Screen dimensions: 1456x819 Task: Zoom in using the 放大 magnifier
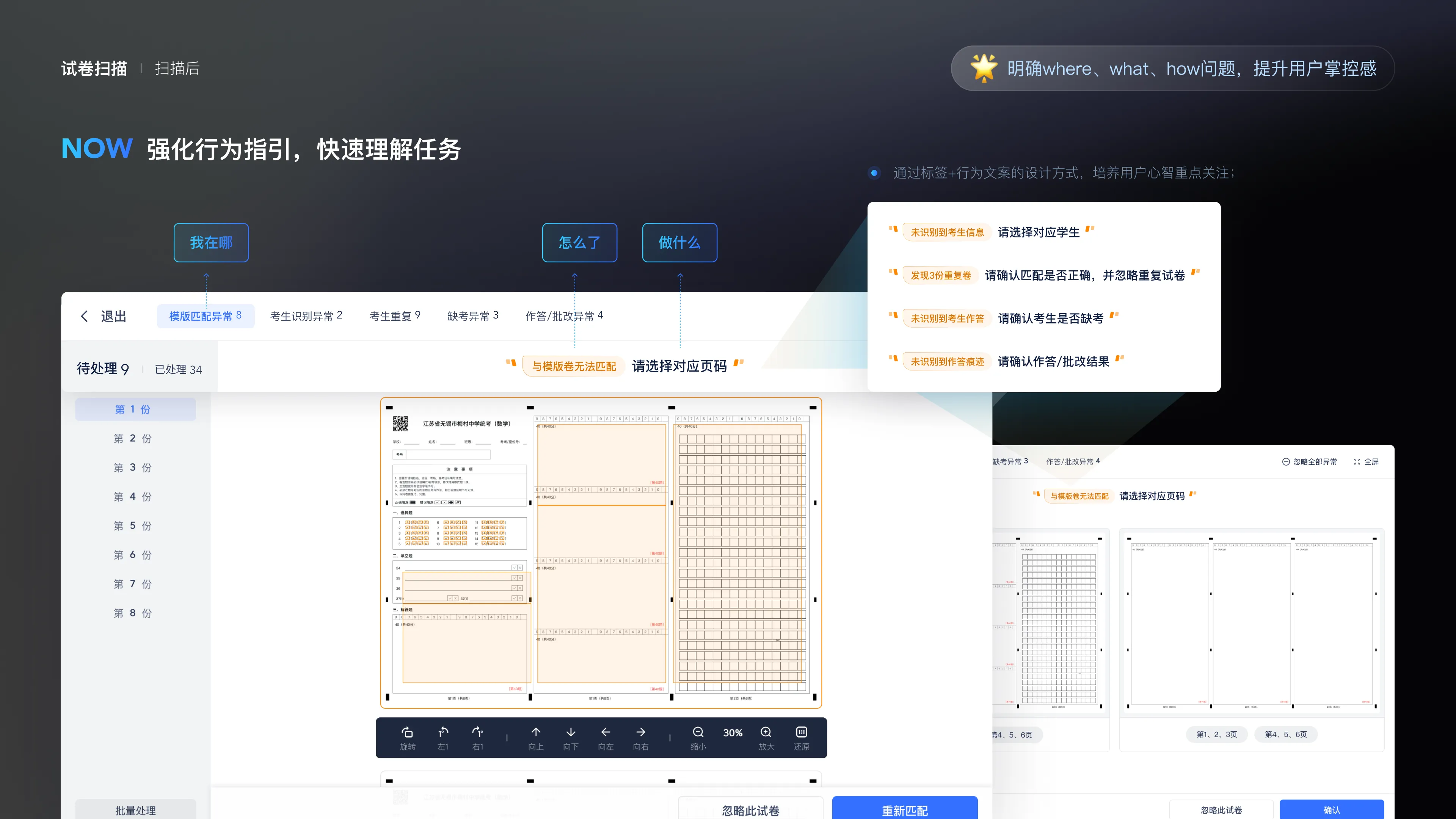pyautogui.click(x=766, y=732)
